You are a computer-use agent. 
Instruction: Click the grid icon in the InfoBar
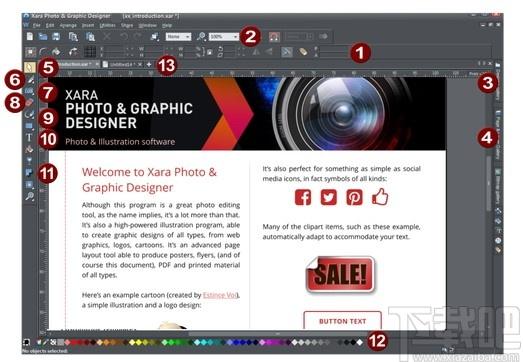[x=89, y=52]
